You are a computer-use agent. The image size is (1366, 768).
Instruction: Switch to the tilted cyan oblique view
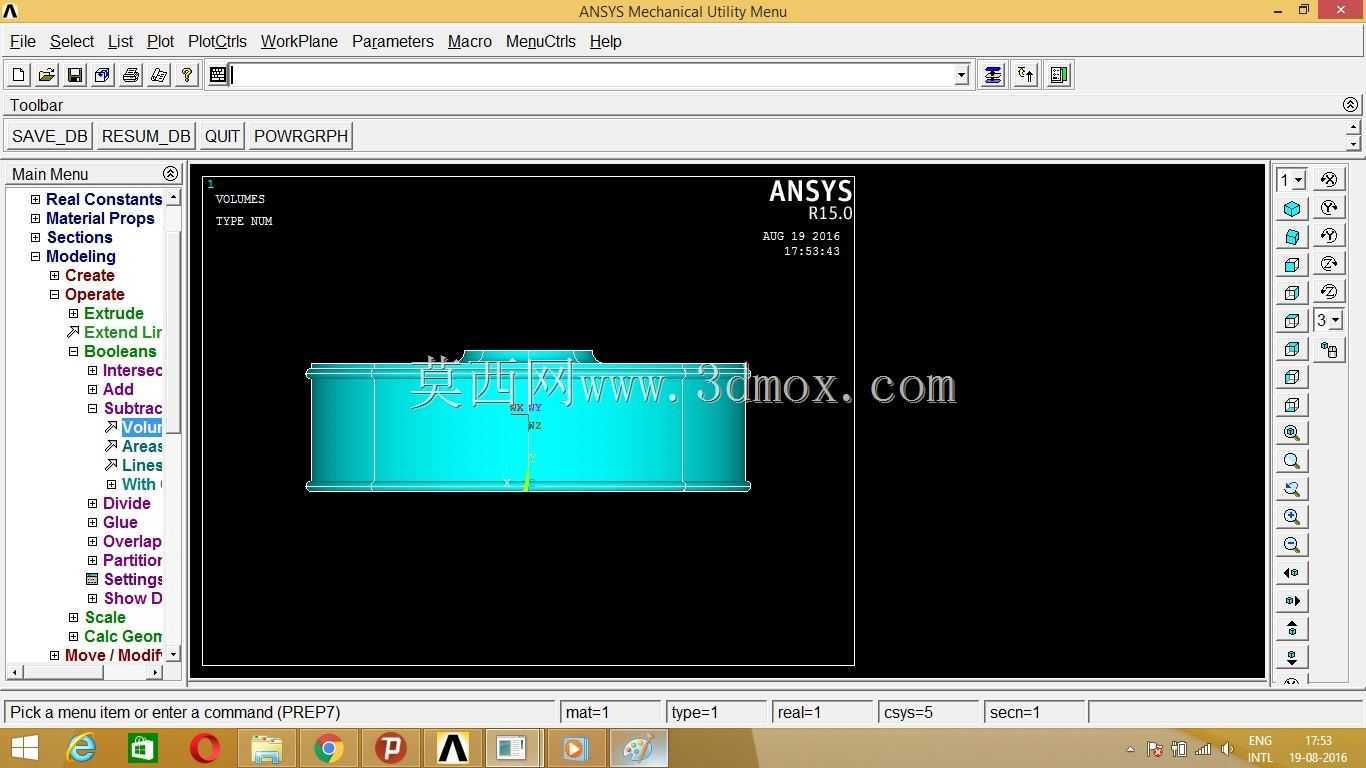1292,237
